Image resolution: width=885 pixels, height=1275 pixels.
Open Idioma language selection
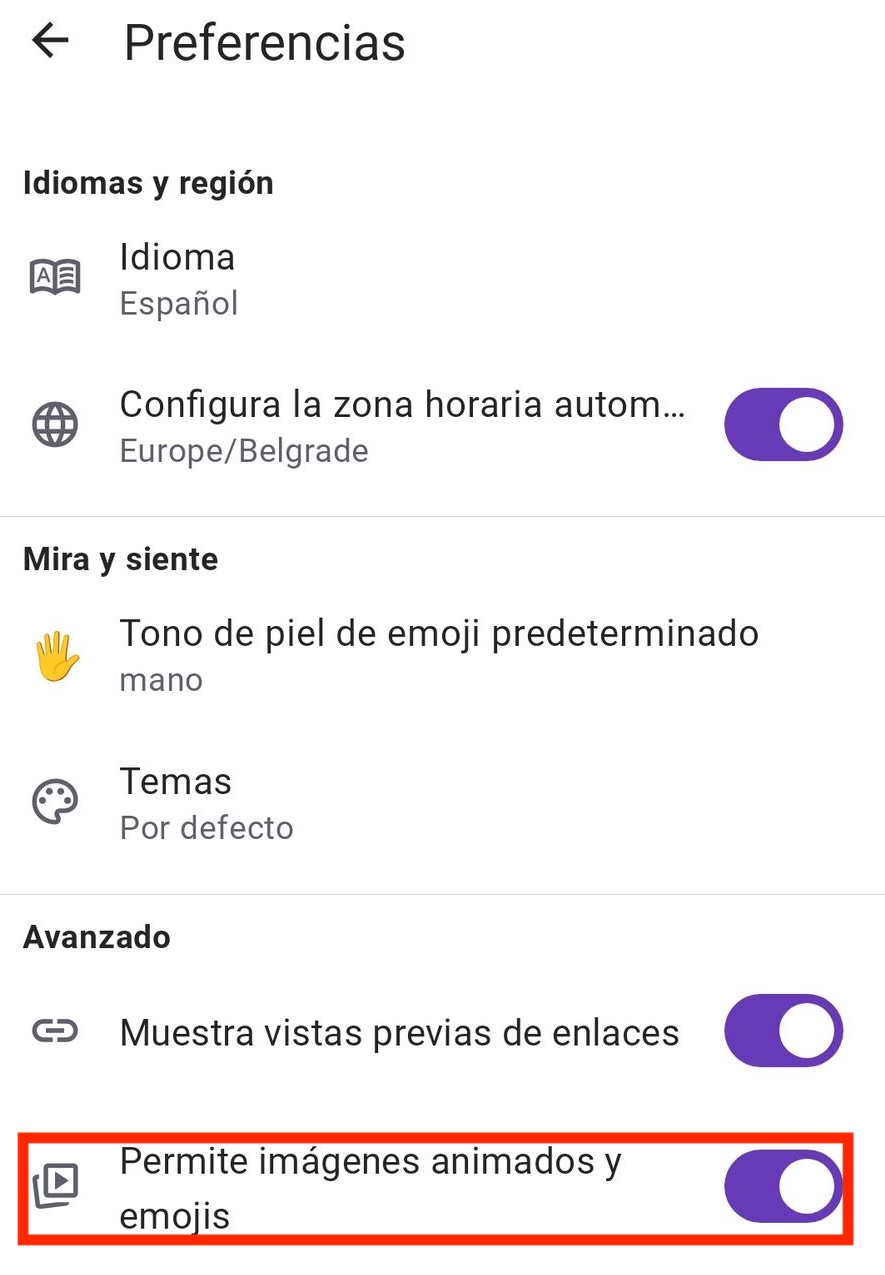pyautogui.click(x=177, y=258)
